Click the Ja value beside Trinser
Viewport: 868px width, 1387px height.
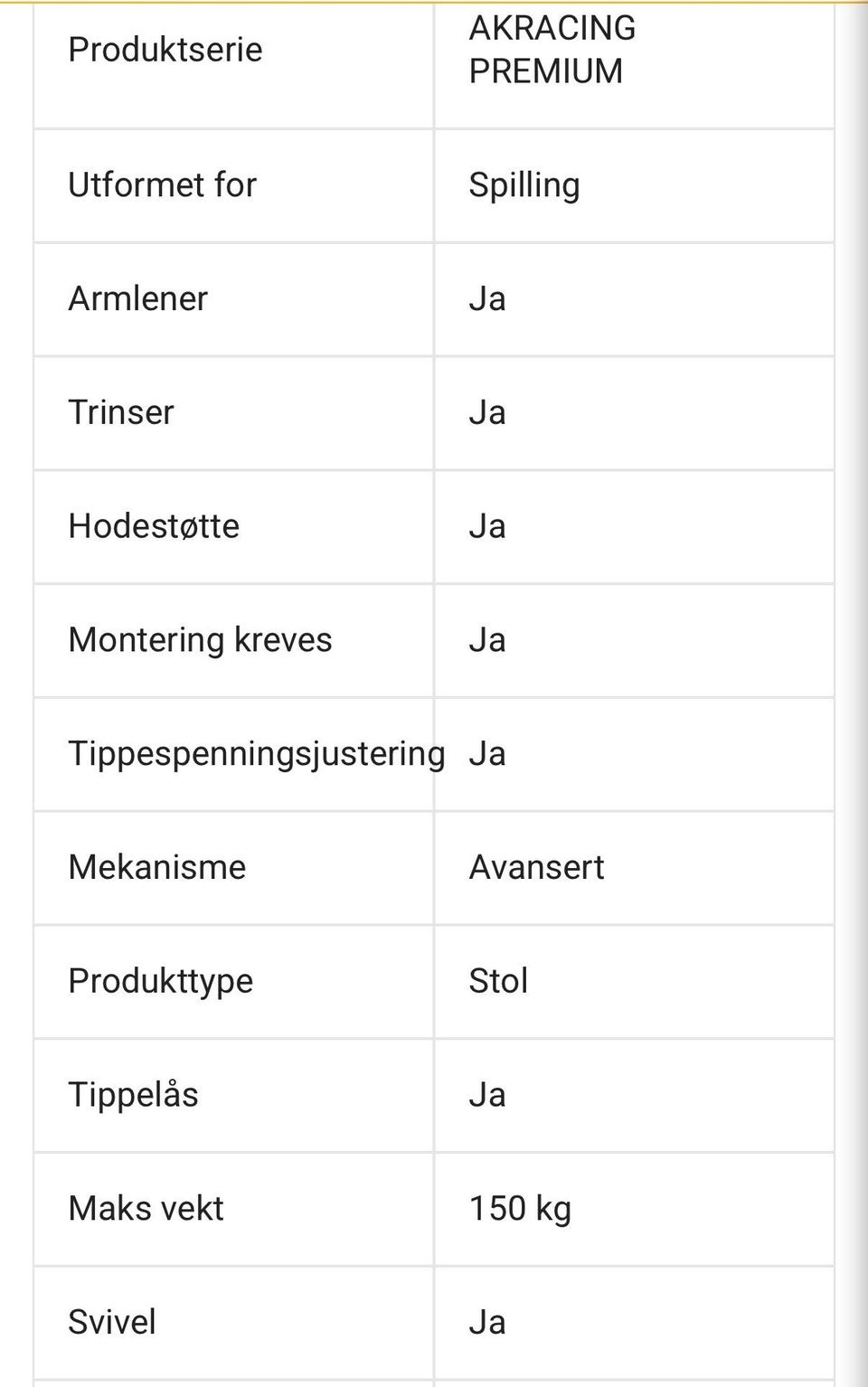487,413
